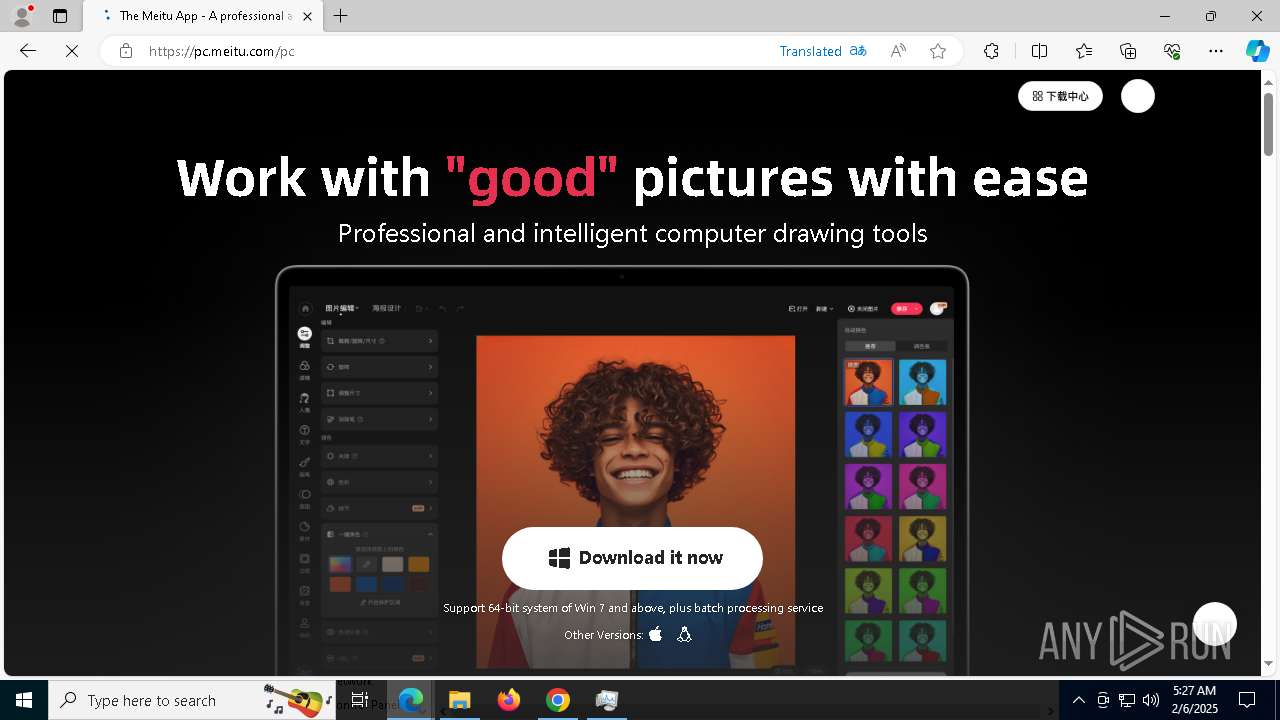This screenshot has height=720, width=1280.
Task: Switch to Microsoft Edge on taskbar
Action: 411,700
